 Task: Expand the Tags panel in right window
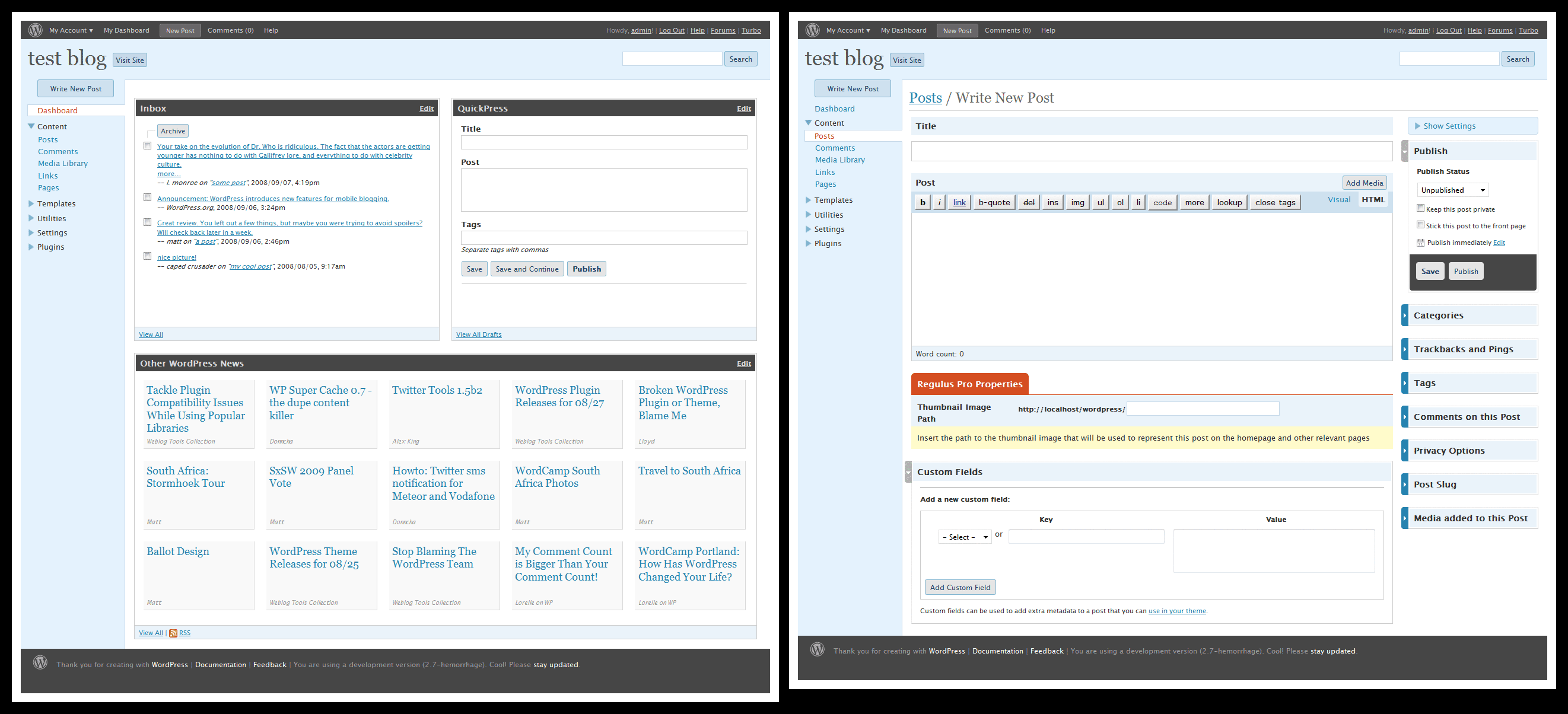coord(1405,383)
